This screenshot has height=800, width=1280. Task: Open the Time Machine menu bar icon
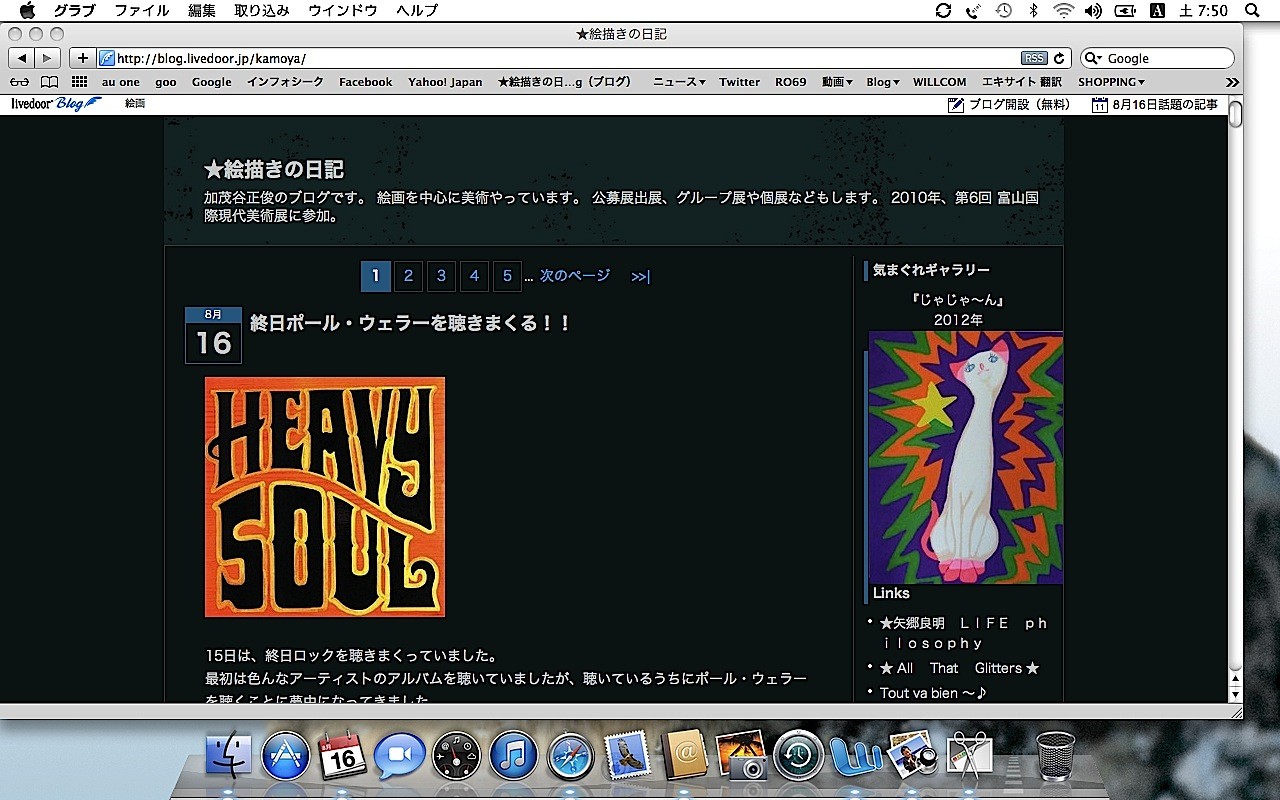(1003, 10)
